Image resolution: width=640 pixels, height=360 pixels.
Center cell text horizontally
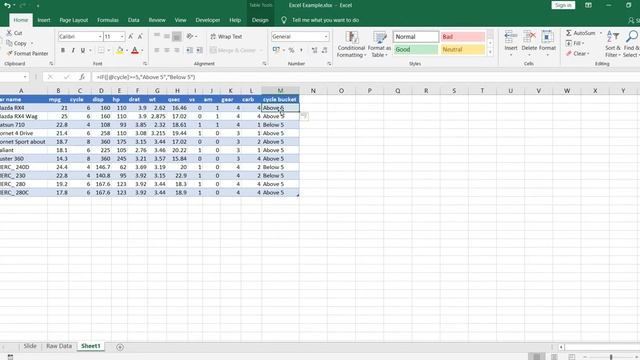(167, 50)
